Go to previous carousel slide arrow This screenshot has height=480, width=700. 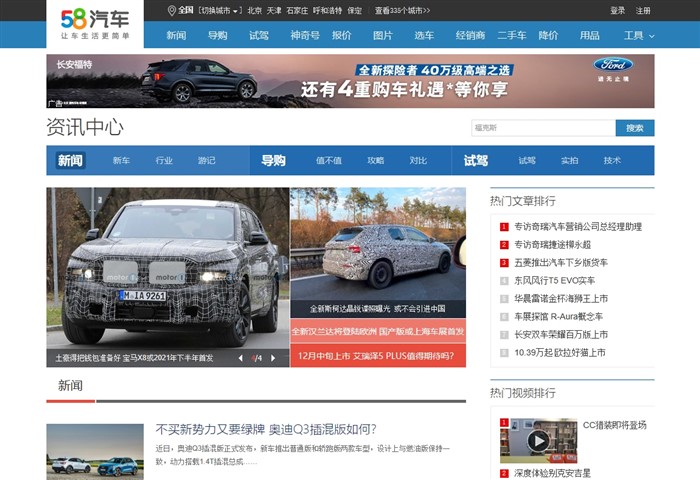tap(241, 358)
